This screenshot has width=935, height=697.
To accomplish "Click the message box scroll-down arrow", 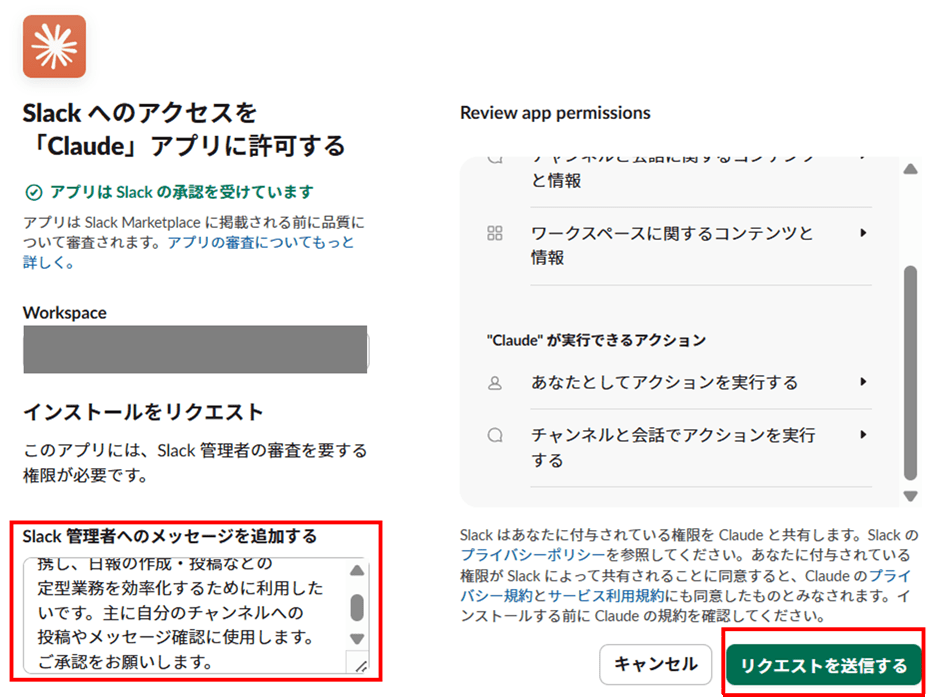I will (x=357, y=639).
